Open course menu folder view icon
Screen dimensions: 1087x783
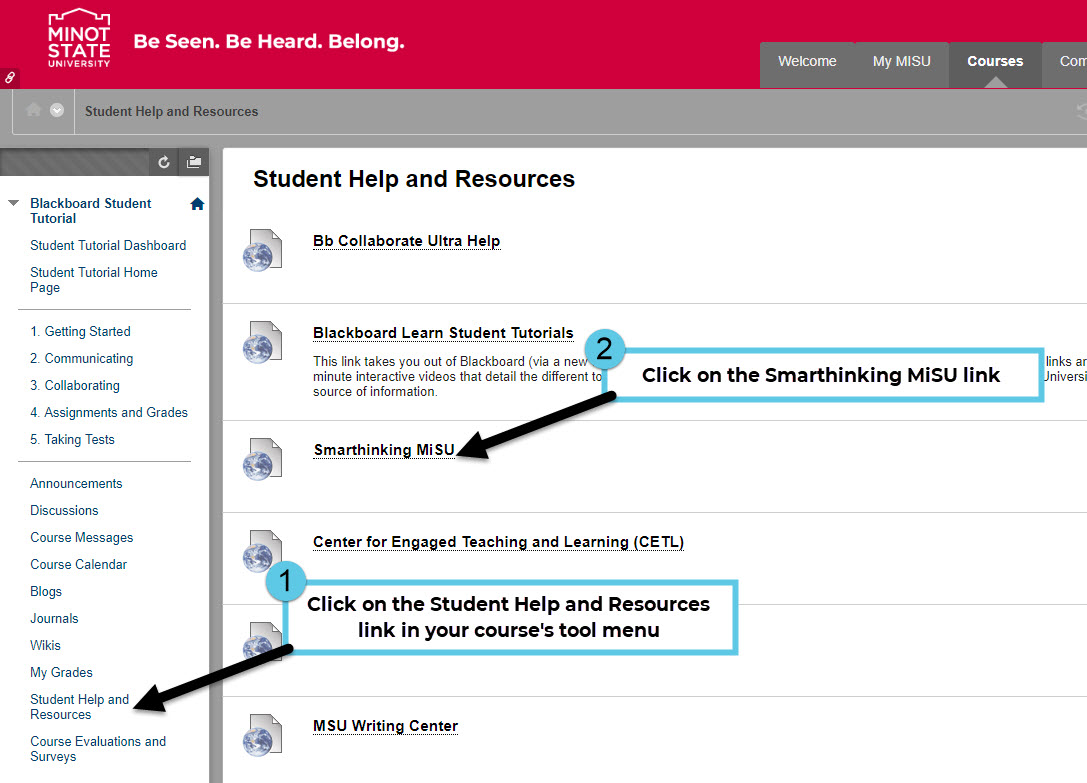coord(194,162)
